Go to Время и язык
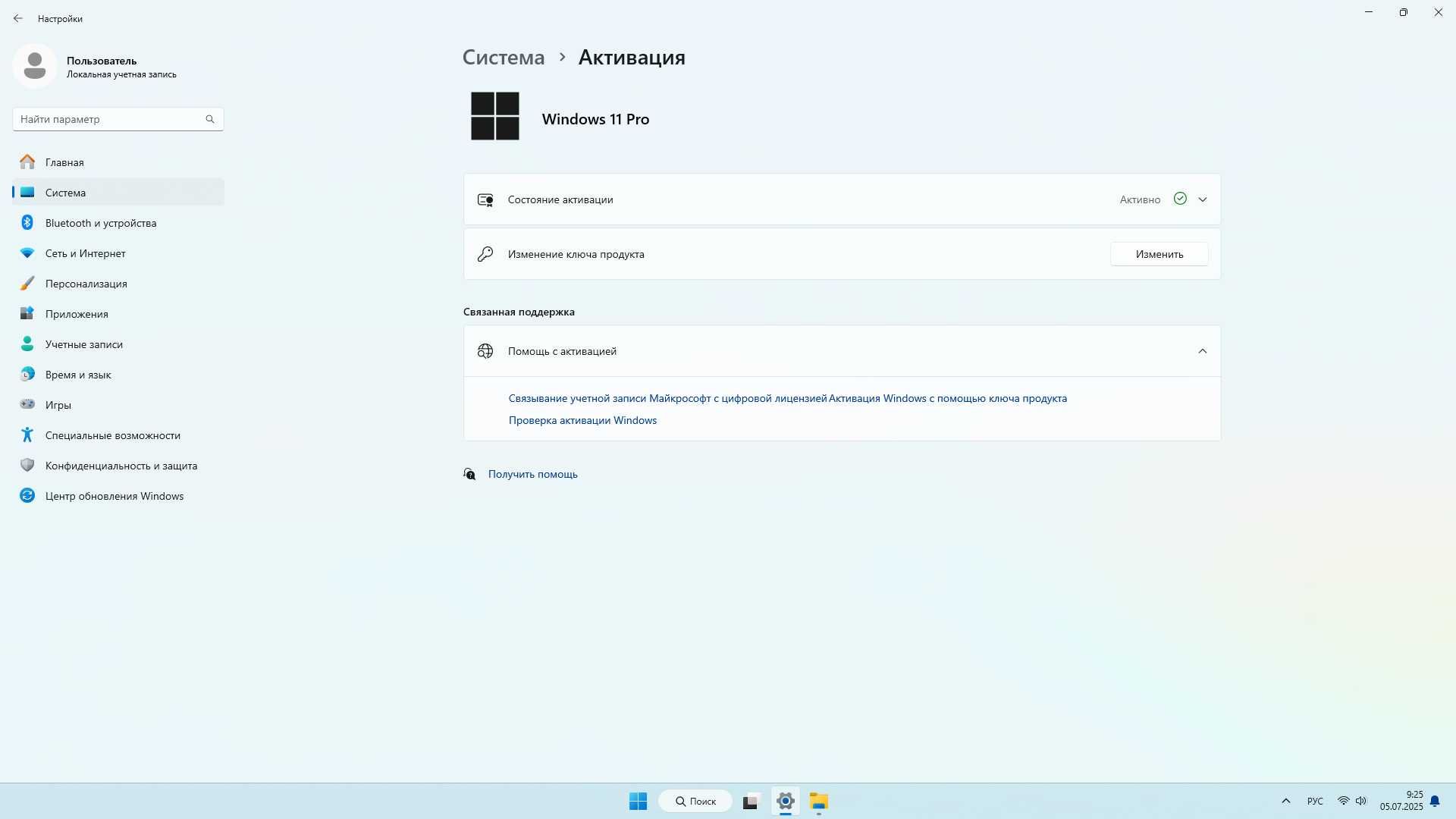Screen dimensions: 1456x819 click(x=118, y=374)
